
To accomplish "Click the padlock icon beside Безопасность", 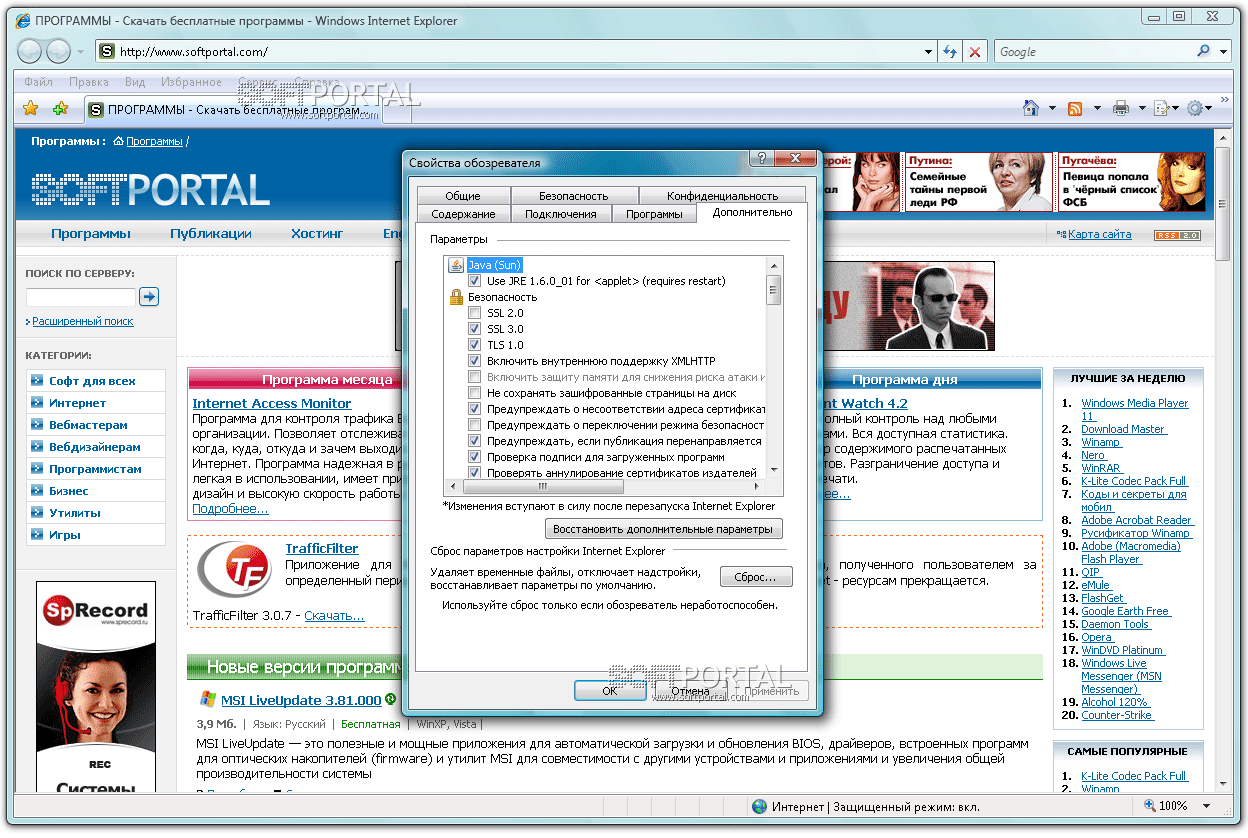I will click(x=456, y=297).
